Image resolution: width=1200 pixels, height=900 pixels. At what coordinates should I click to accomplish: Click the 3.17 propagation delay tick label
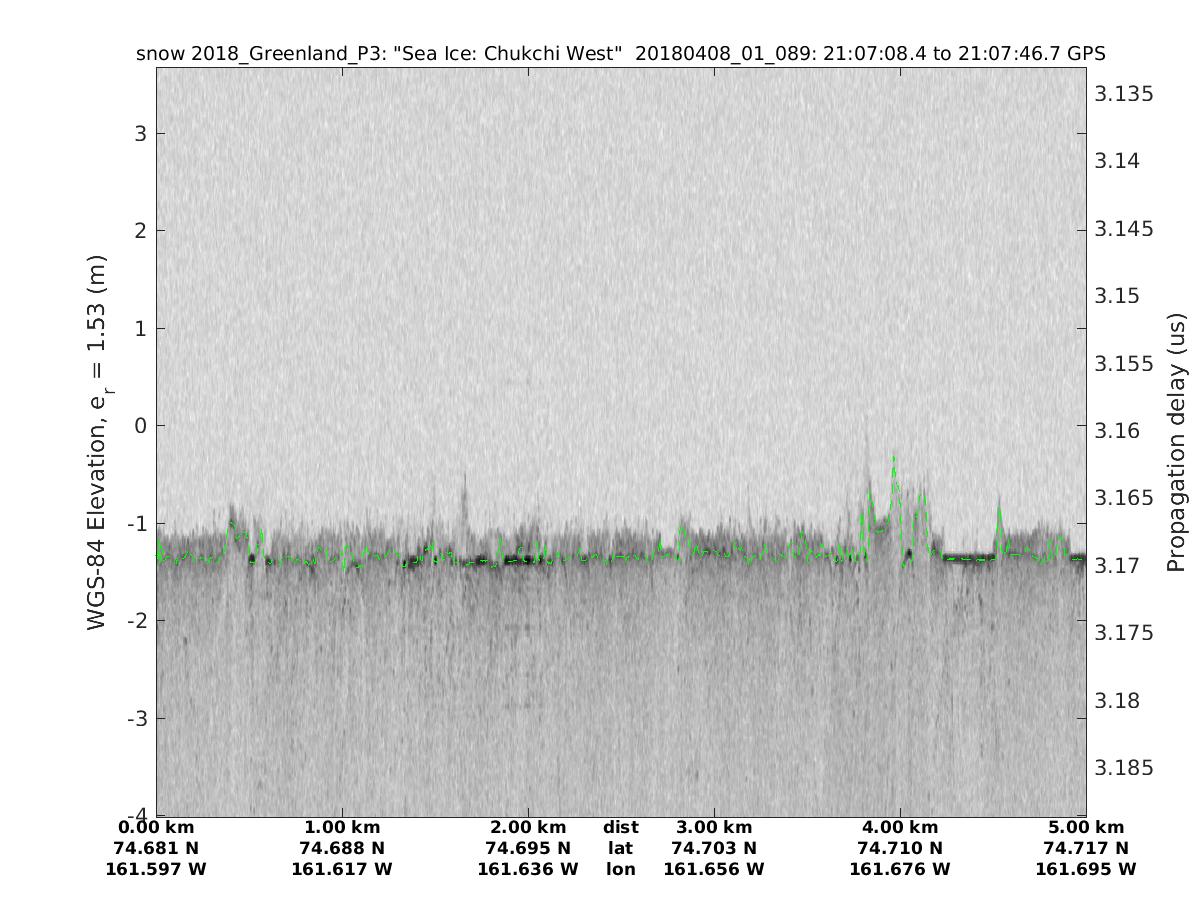1117,566
